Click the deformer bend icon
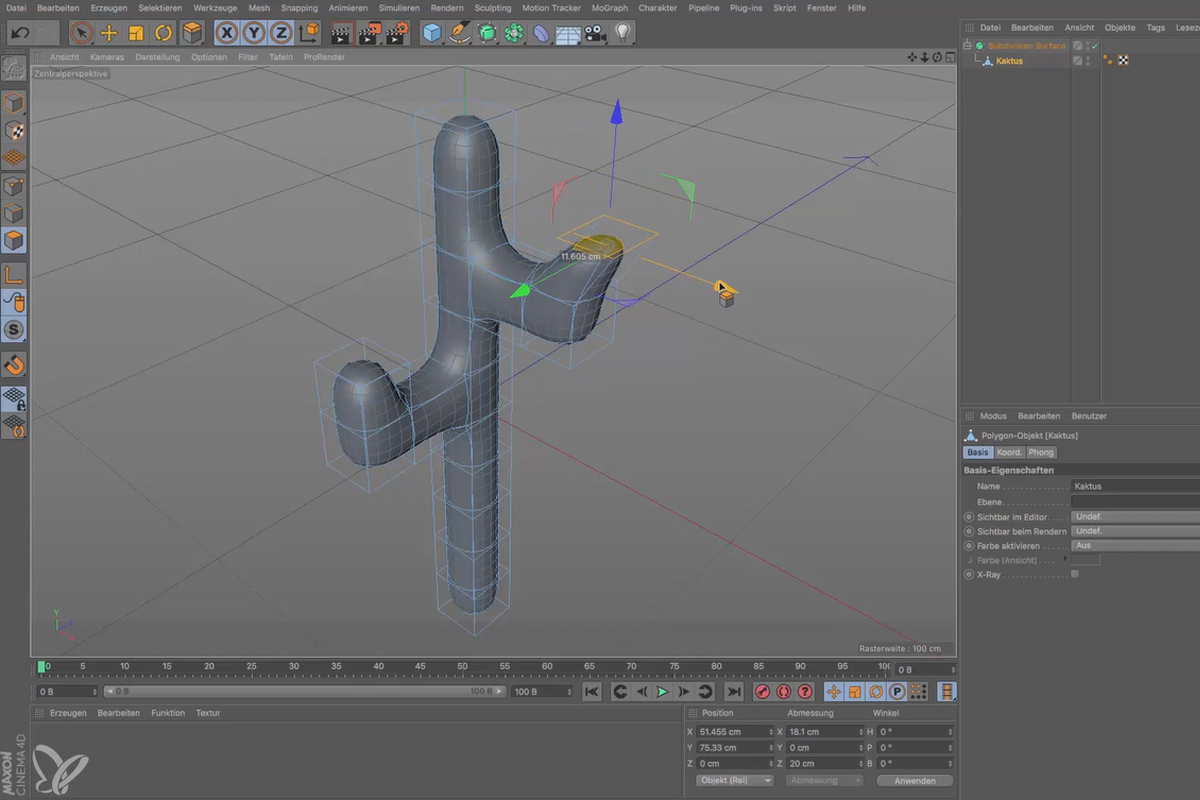 coord(541,33)
